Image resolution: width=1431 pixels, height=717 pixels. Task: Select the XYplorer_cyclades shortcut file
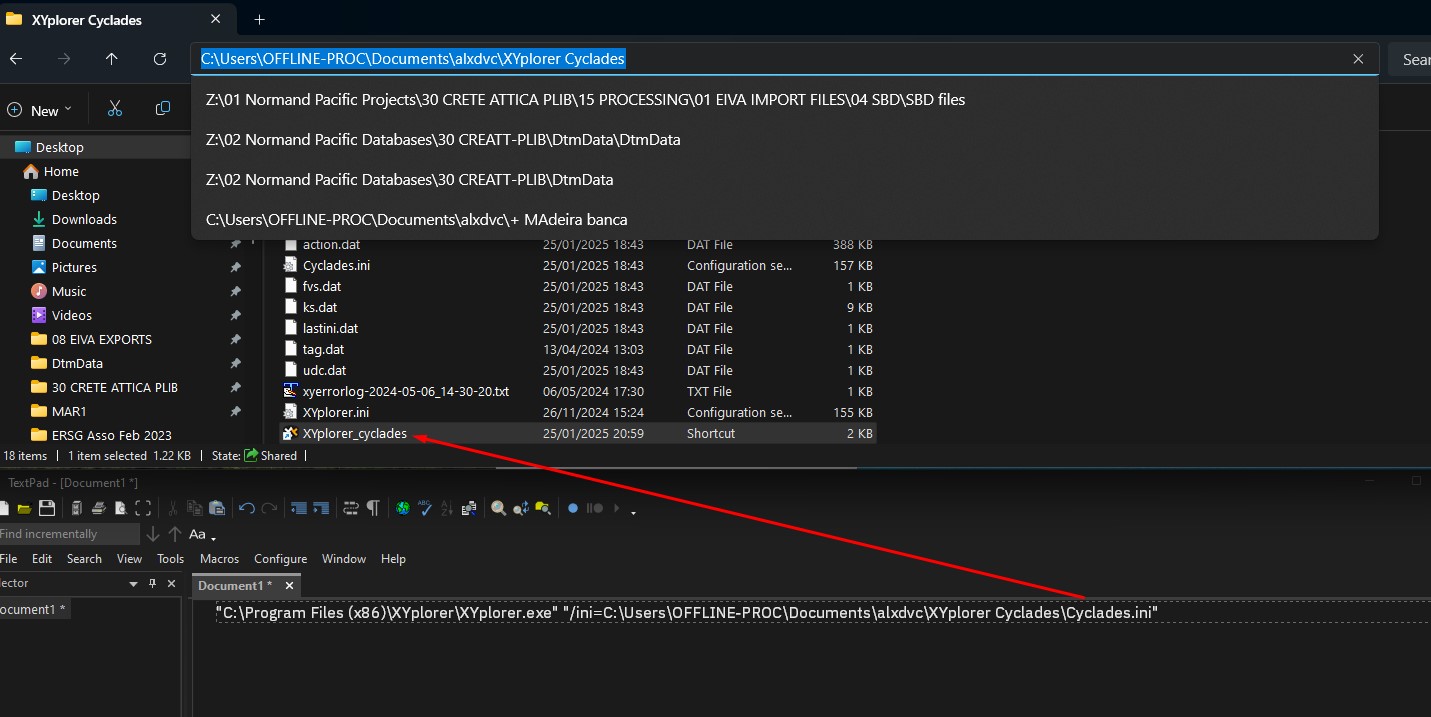(354, 434)
